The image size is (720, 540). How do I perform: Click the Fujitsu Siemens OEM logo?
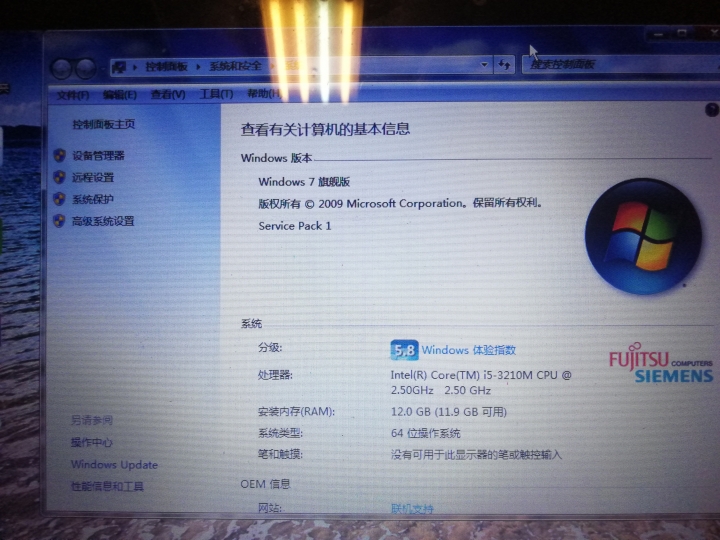pyautogui.click(x=661, y=363)
